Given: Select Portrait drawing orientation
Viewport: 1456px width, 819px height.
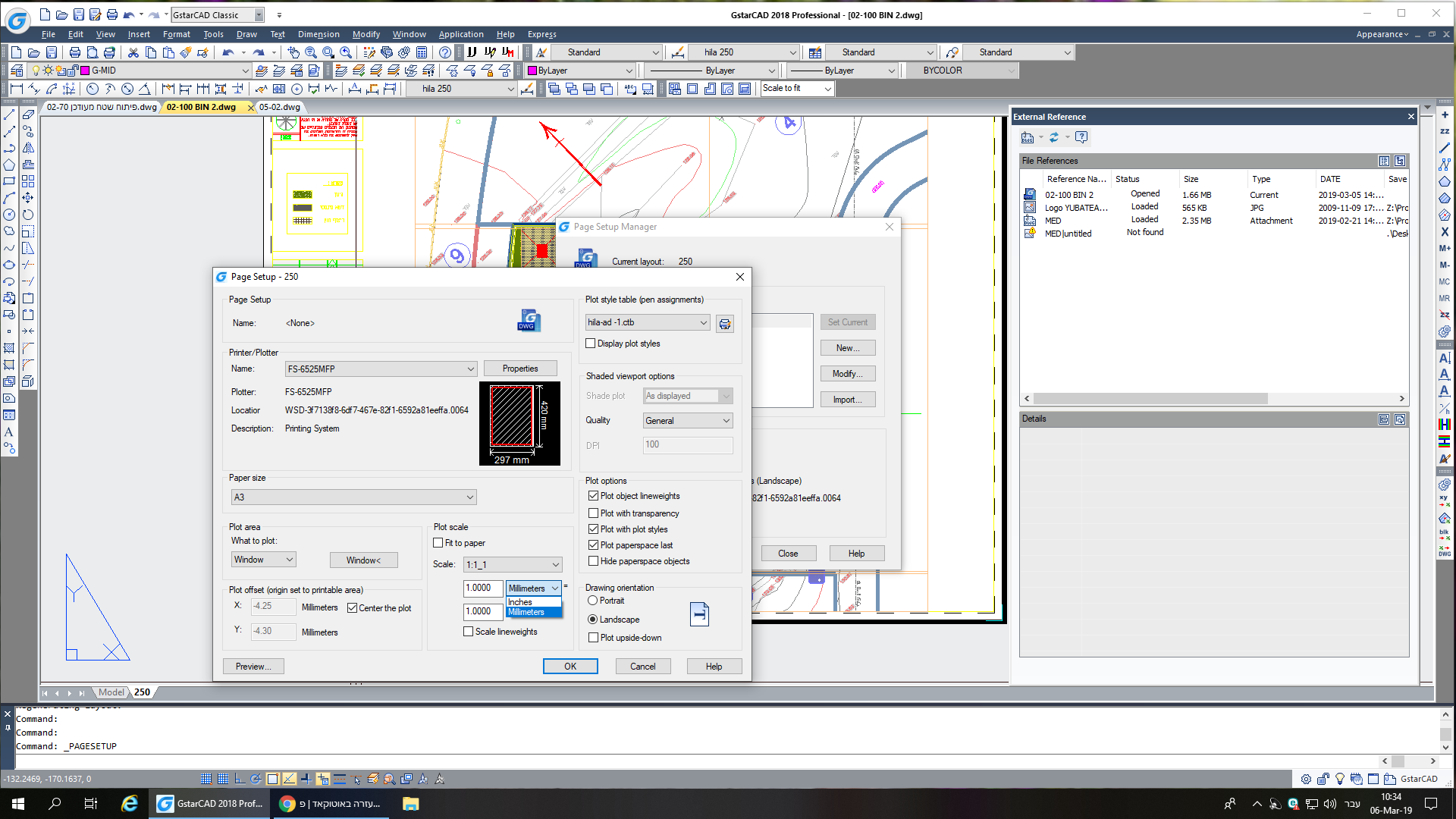Looking at the screenshot, I should pos(593,601).
